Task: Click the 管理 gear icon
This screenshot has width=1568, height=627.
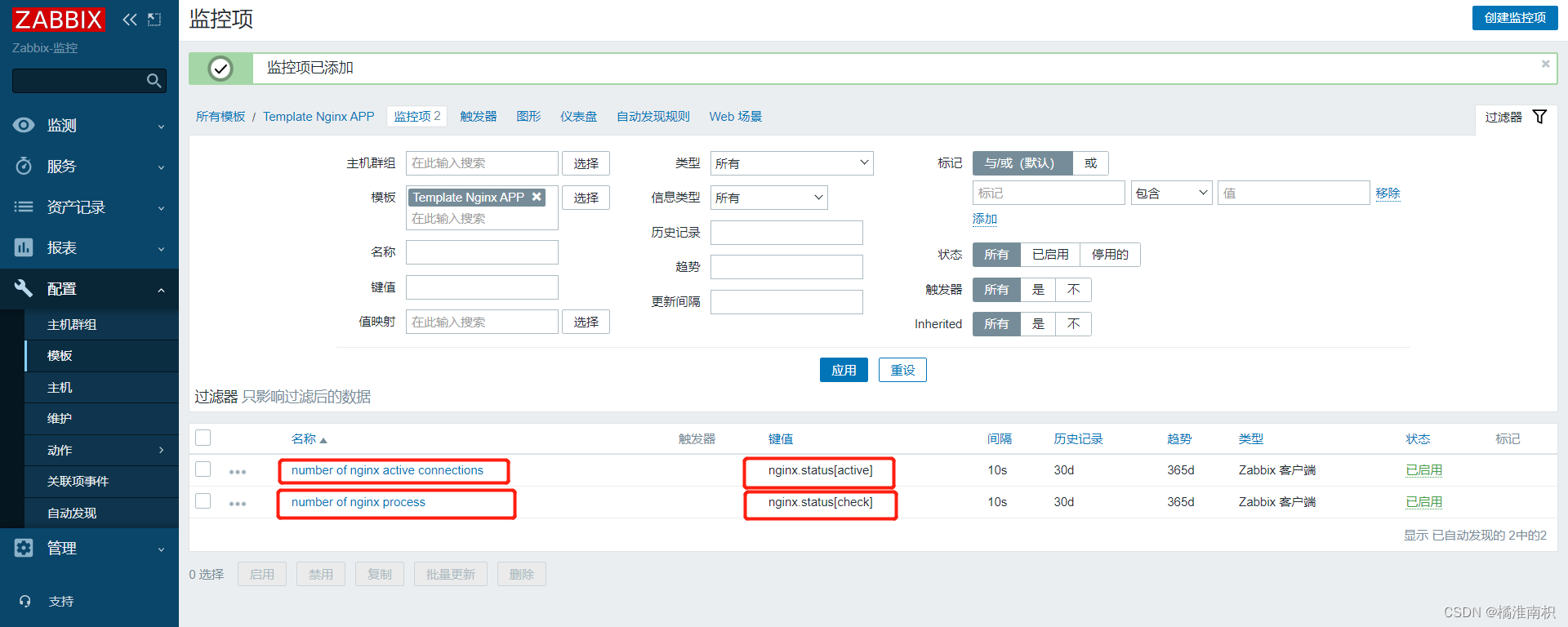Action: (24, 548)
